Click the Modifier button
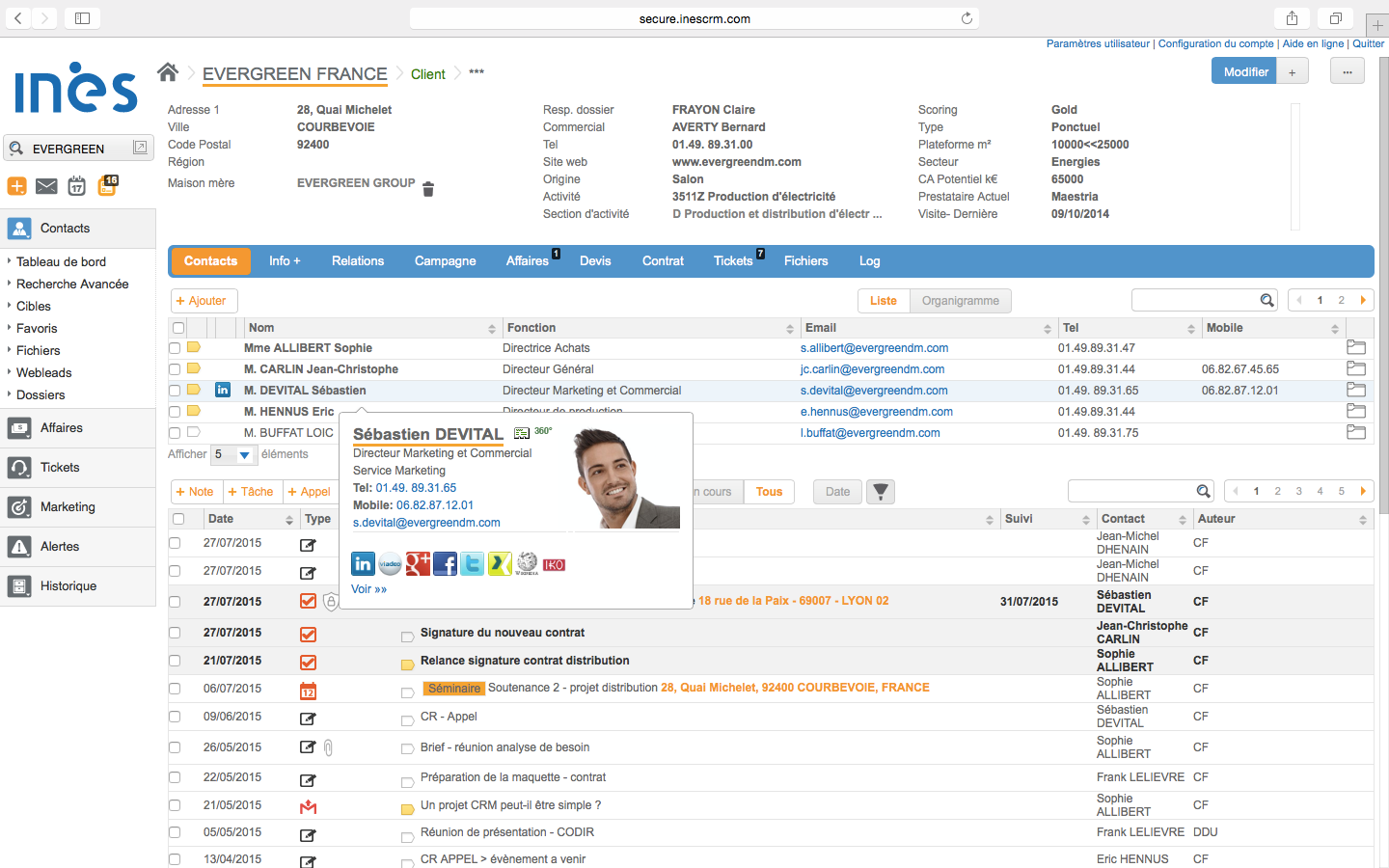 click(1245, 71)
